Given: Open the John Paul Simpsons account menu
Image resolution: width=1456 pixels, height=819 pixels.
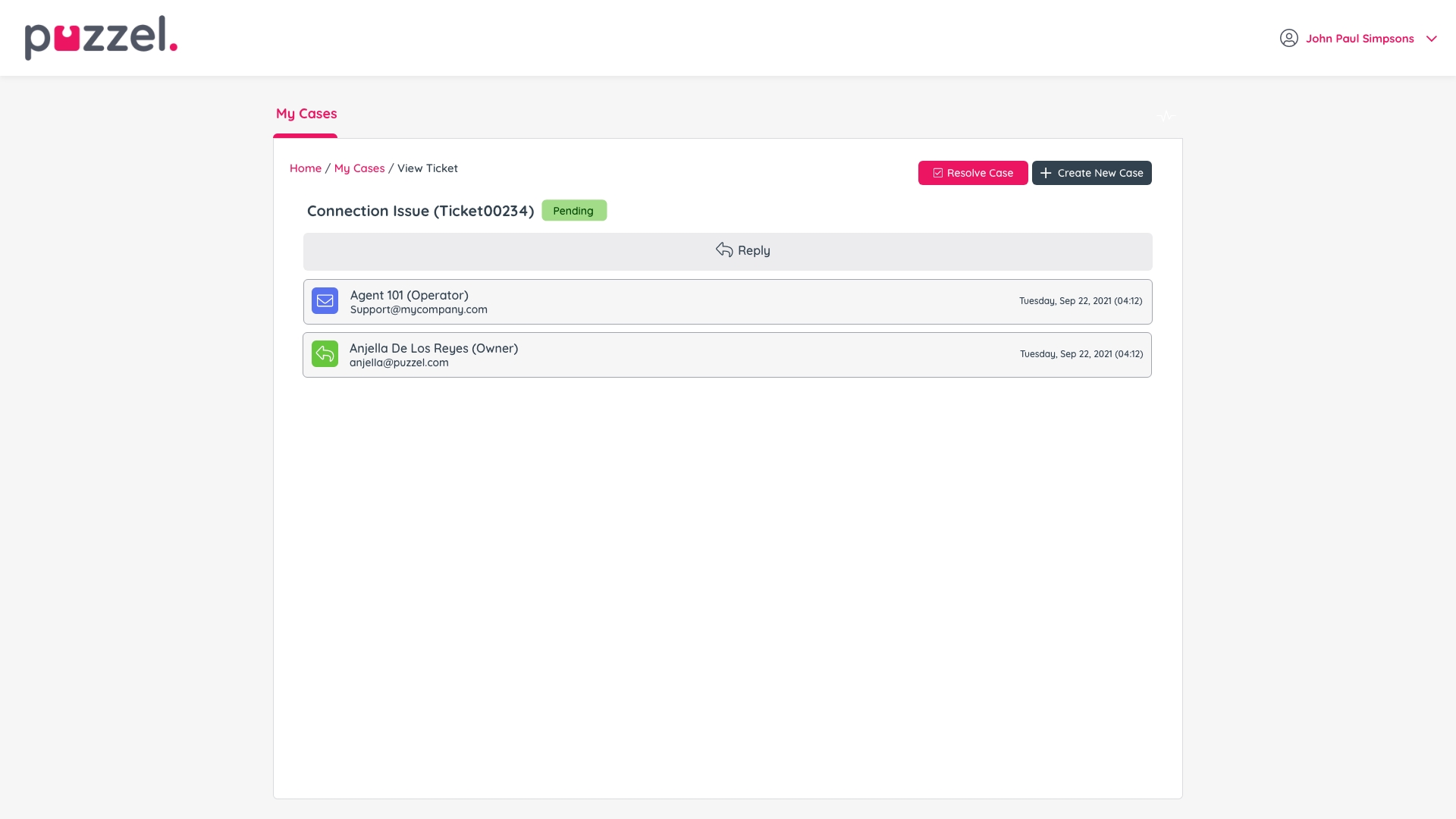Looking at the screenshot, I should (x=1359, y=39).
